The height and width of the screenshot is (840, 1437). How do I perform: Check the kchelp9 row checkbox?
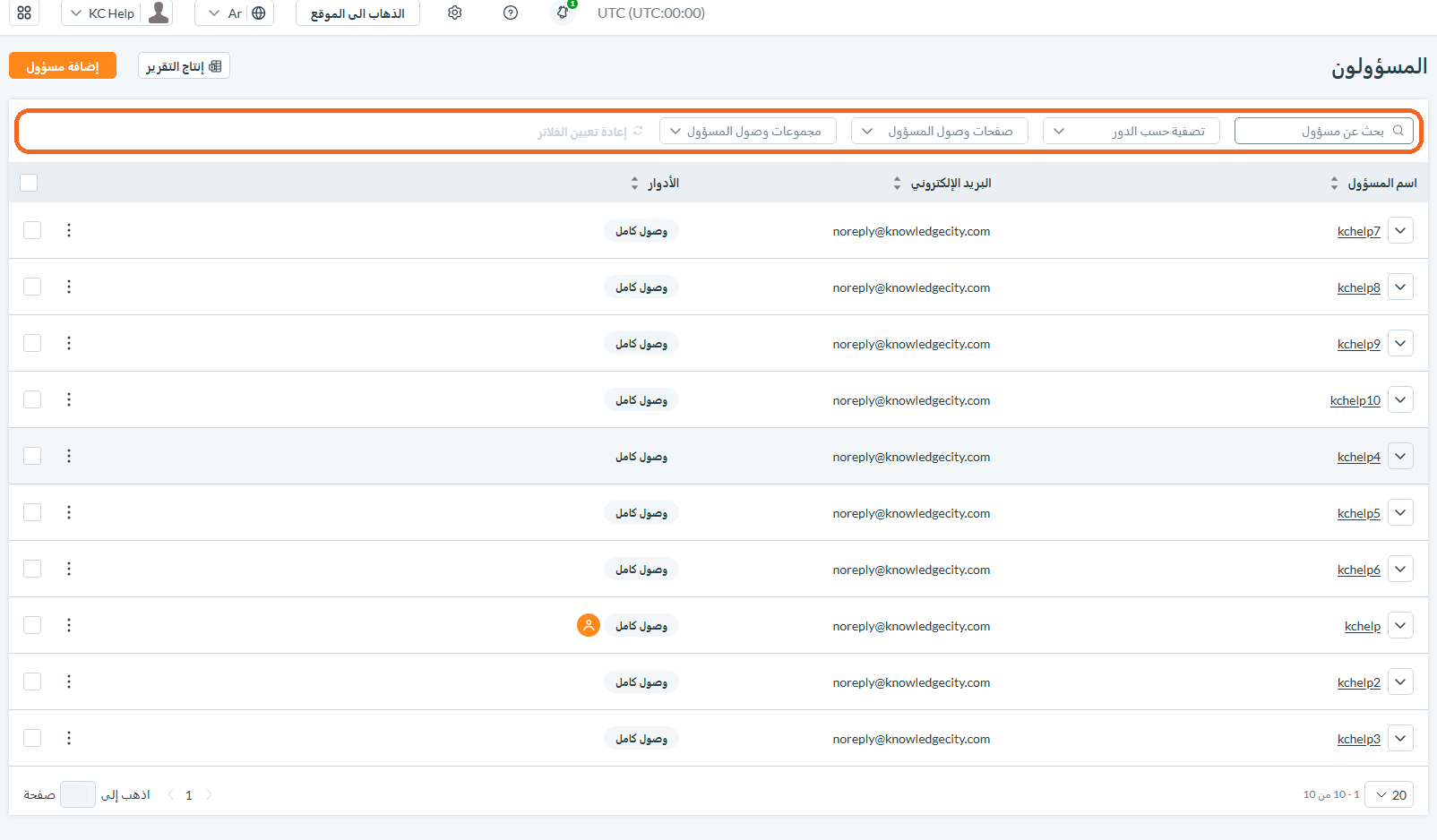32,343
